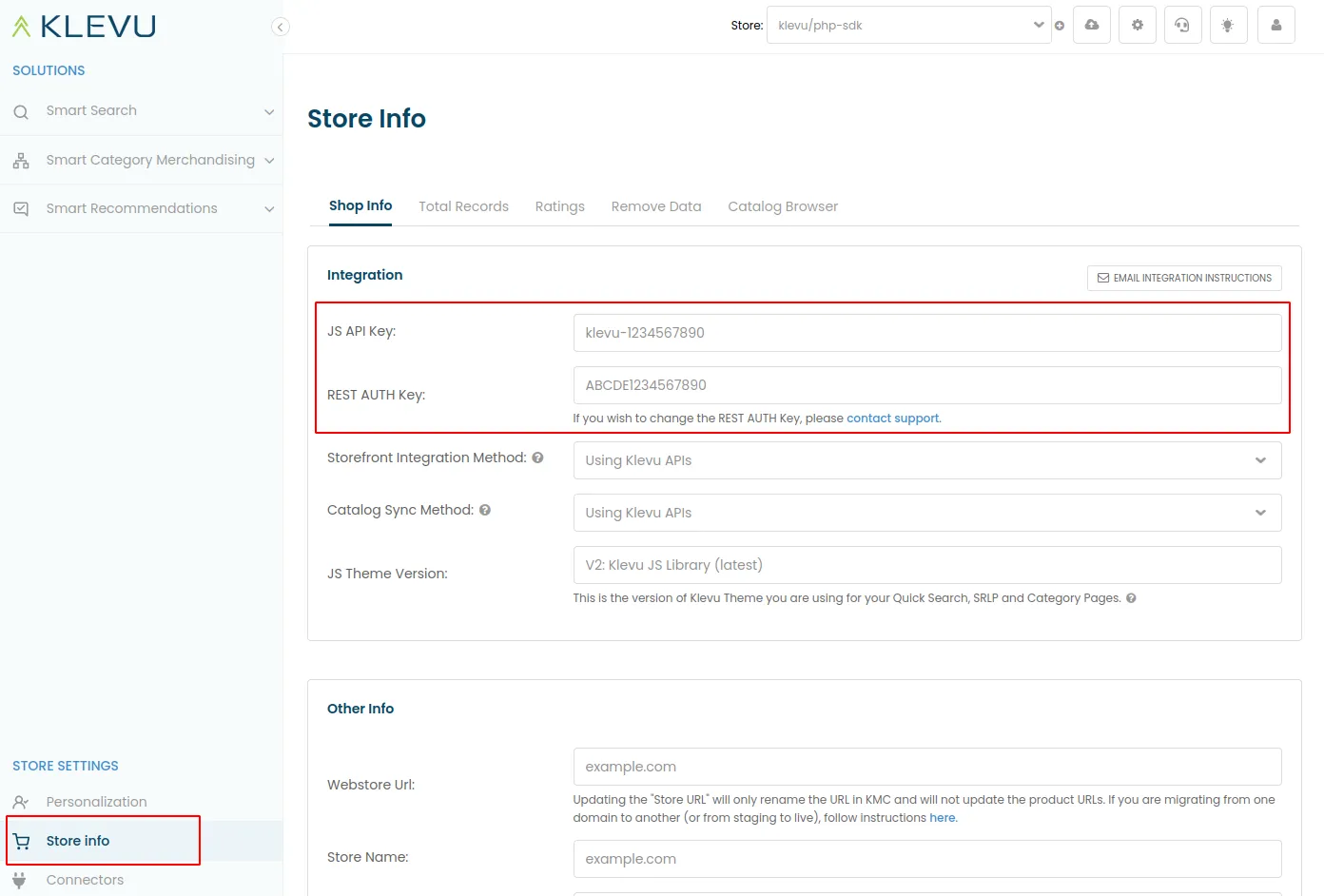The height and width of the screenshot is (896, 1324).
Task: Open the user account profile icon
Action: [1276, 25]
